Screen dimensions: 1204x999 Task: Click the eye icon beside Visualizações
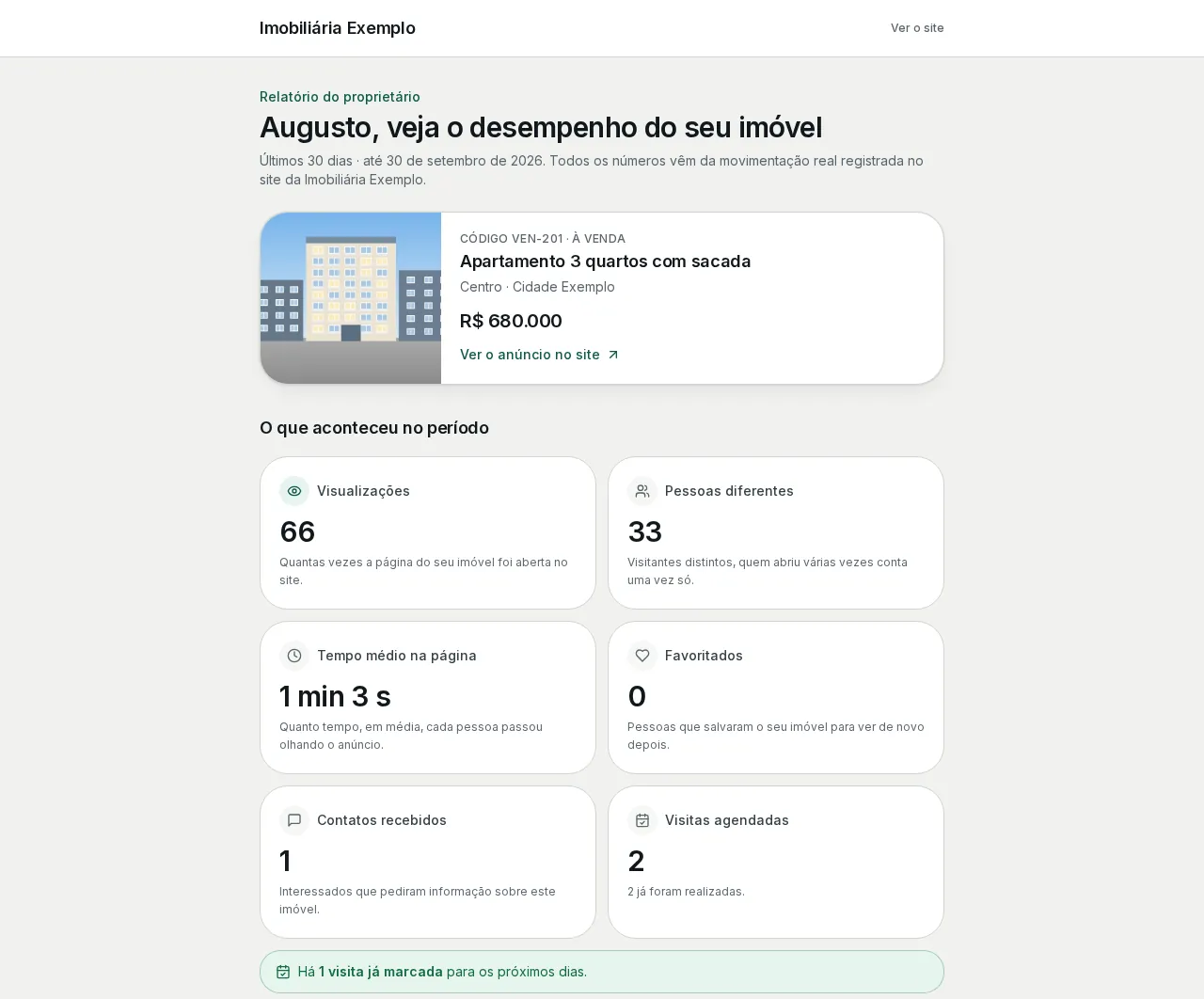[294, 491]
